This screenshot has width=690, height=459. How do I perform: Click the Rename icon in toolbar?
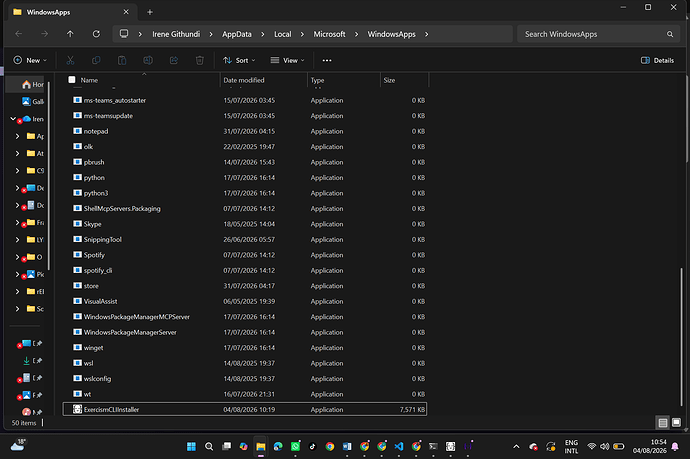tap(148, 60)
